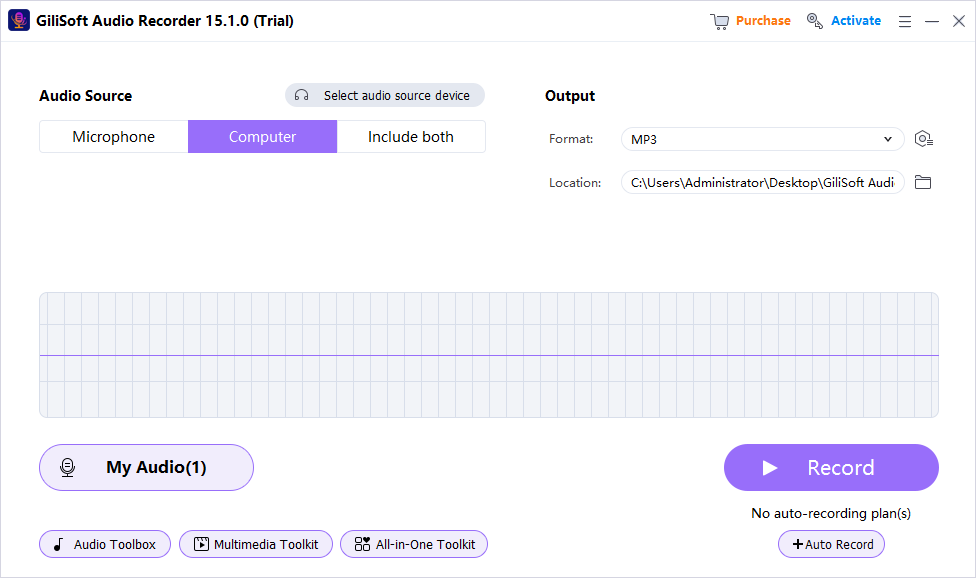
Task: Select Microphone as audio source
Action: point(114,137)
